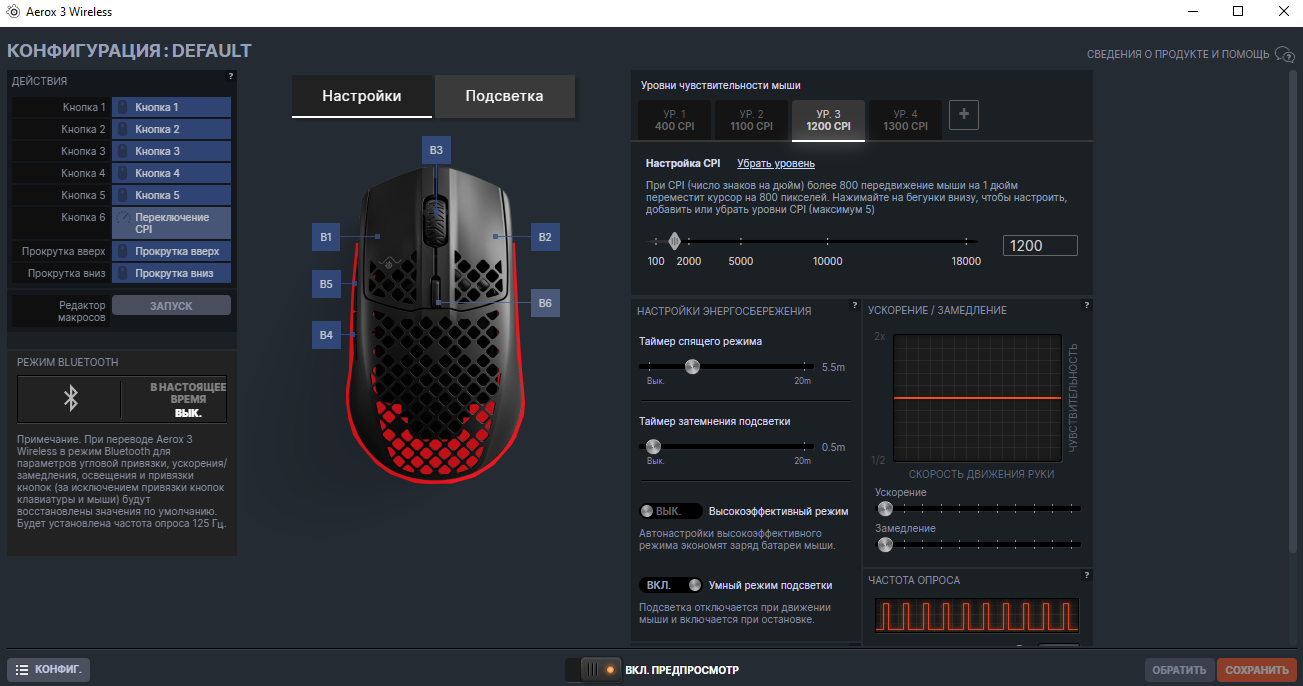Toggle high-efficiency mode ВЫК. switch
The height and width of the screenshot is (686, 1303).
pyautogui.click(x=671, y=511)
